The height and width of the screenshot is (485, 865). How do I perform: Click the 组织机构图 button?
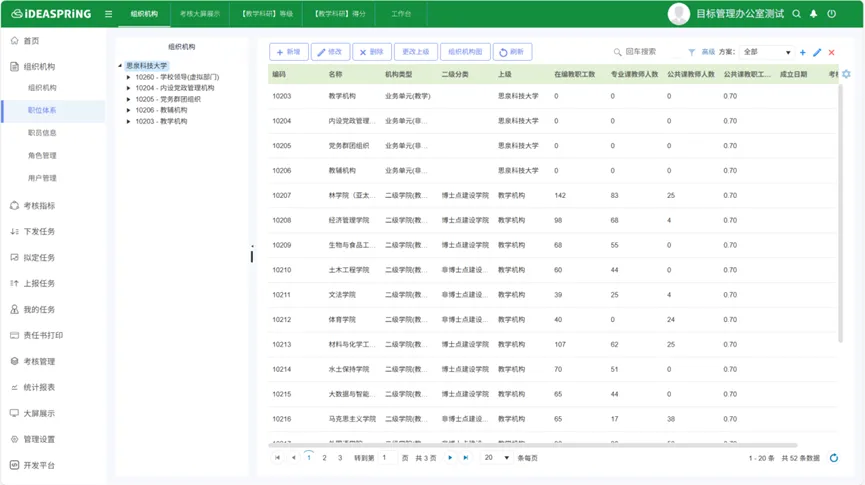click(x=465, y=52)
